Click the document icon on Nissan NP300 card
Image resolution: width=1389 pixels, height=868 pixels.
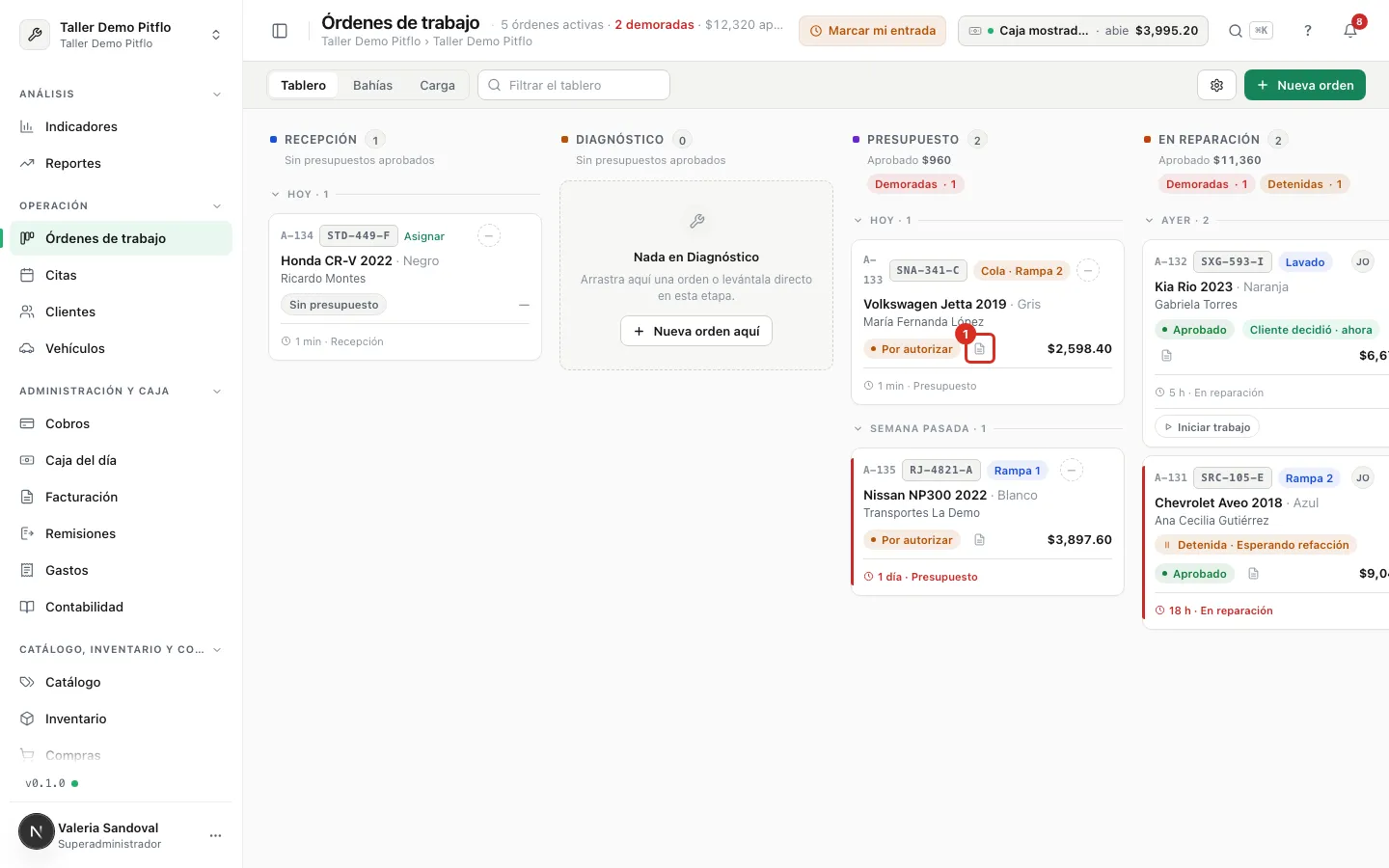[x=979, y=540]
